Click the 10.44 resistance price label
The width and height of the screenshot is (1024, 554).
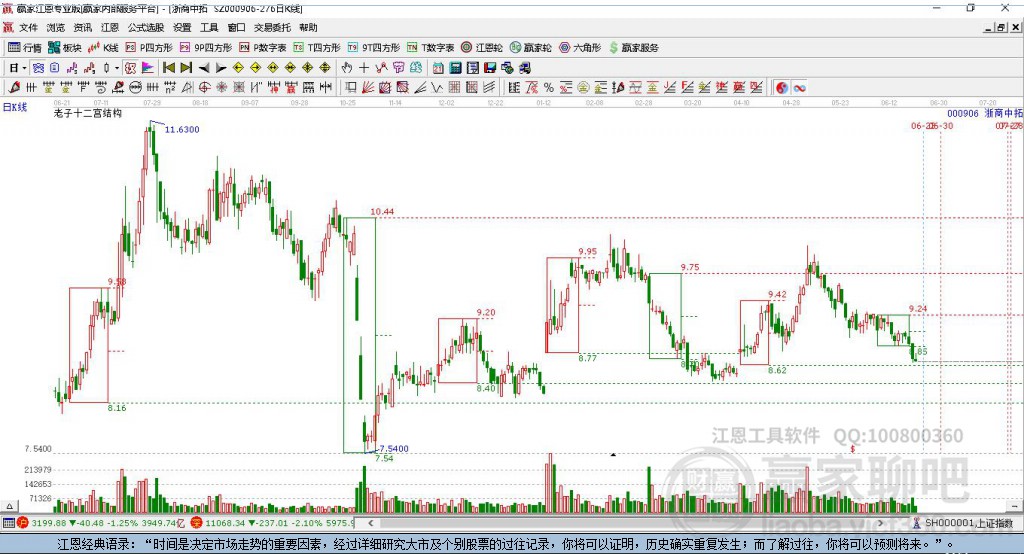pyautogui.click(x=382, y=212)
